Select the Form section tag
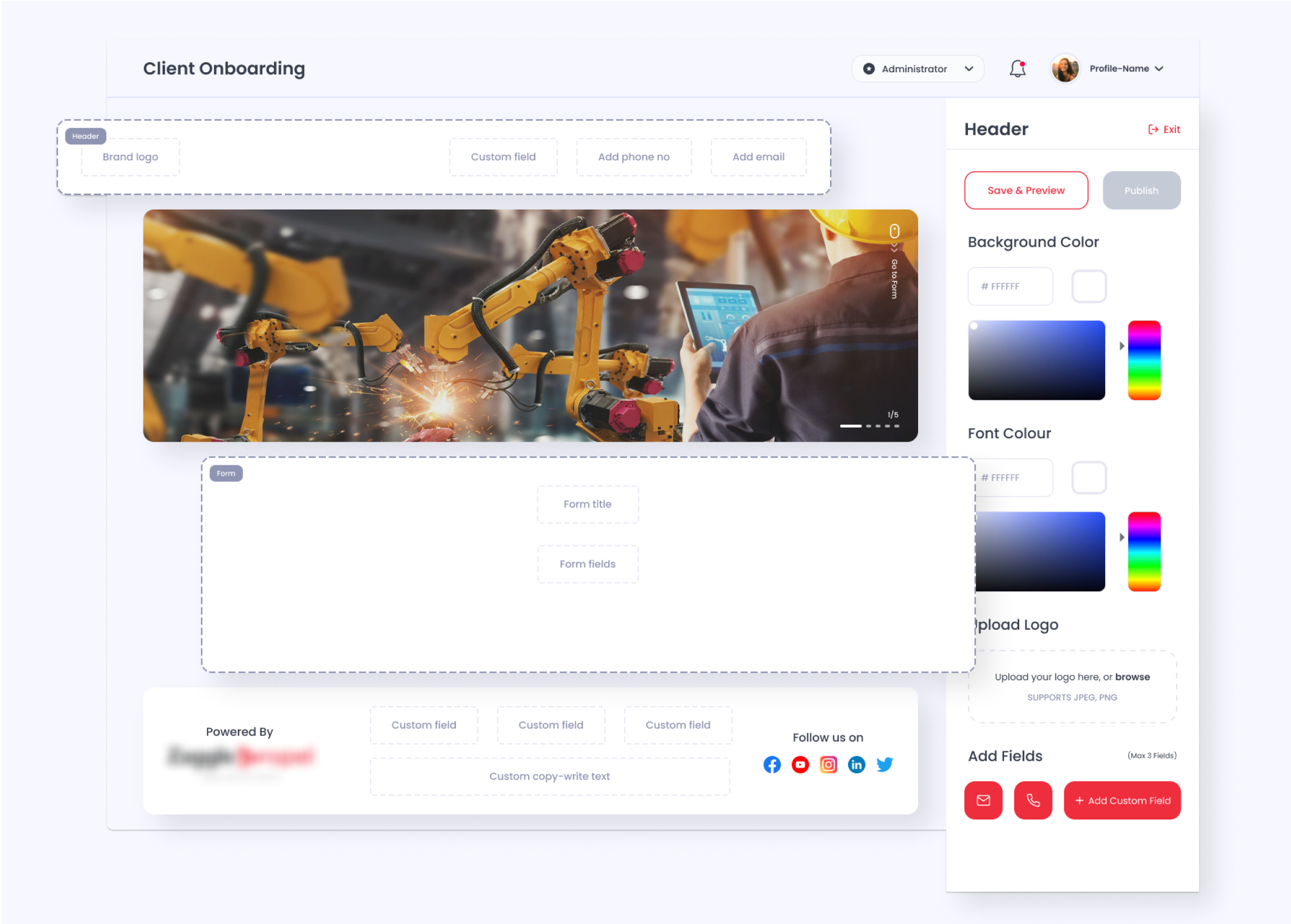The width and height of the screenshot is (1291, 924). click(x=226, y=473)
